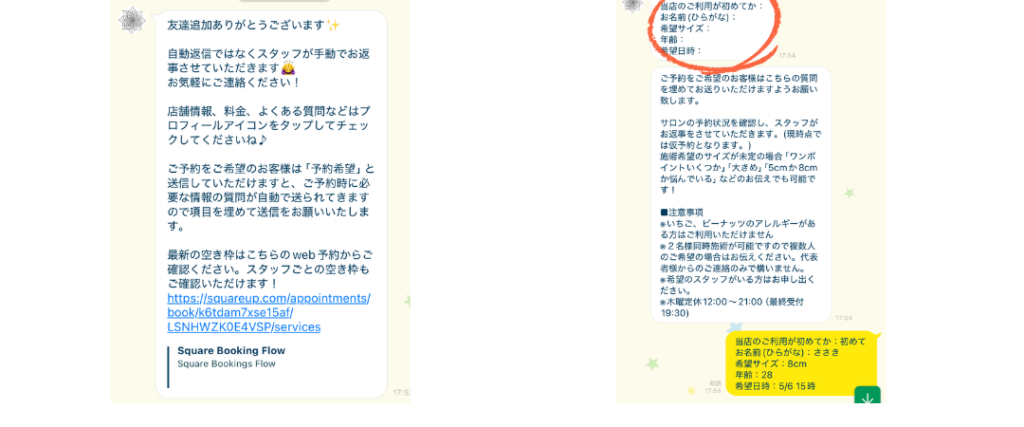
Task: Open the squareup.com/appointments booking link
Action: [x=269, y=312]
